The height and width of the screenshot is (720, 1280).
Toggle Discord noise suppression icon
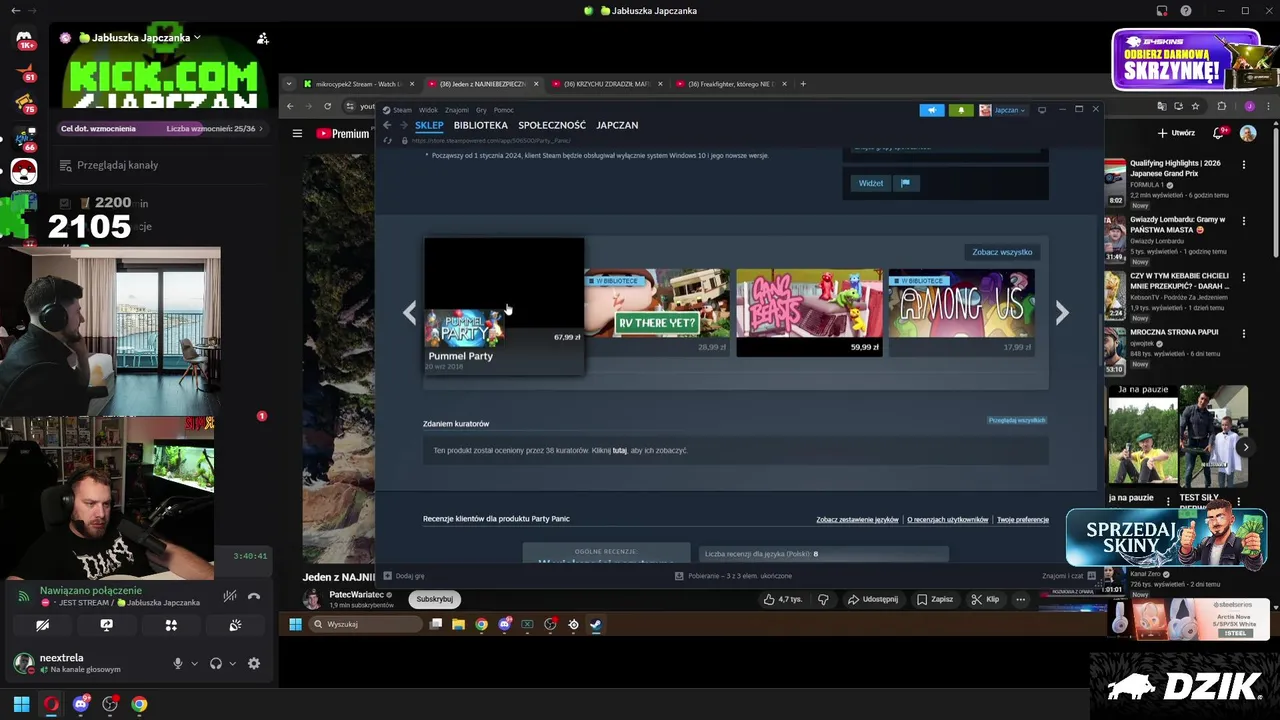(x=230, y=596)
